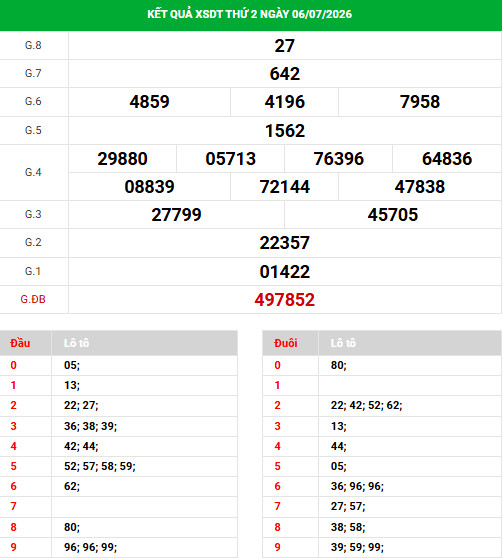Select the G.8 prize number 27
The height and width of the screenshot is (558, 503).
[284, 46]
